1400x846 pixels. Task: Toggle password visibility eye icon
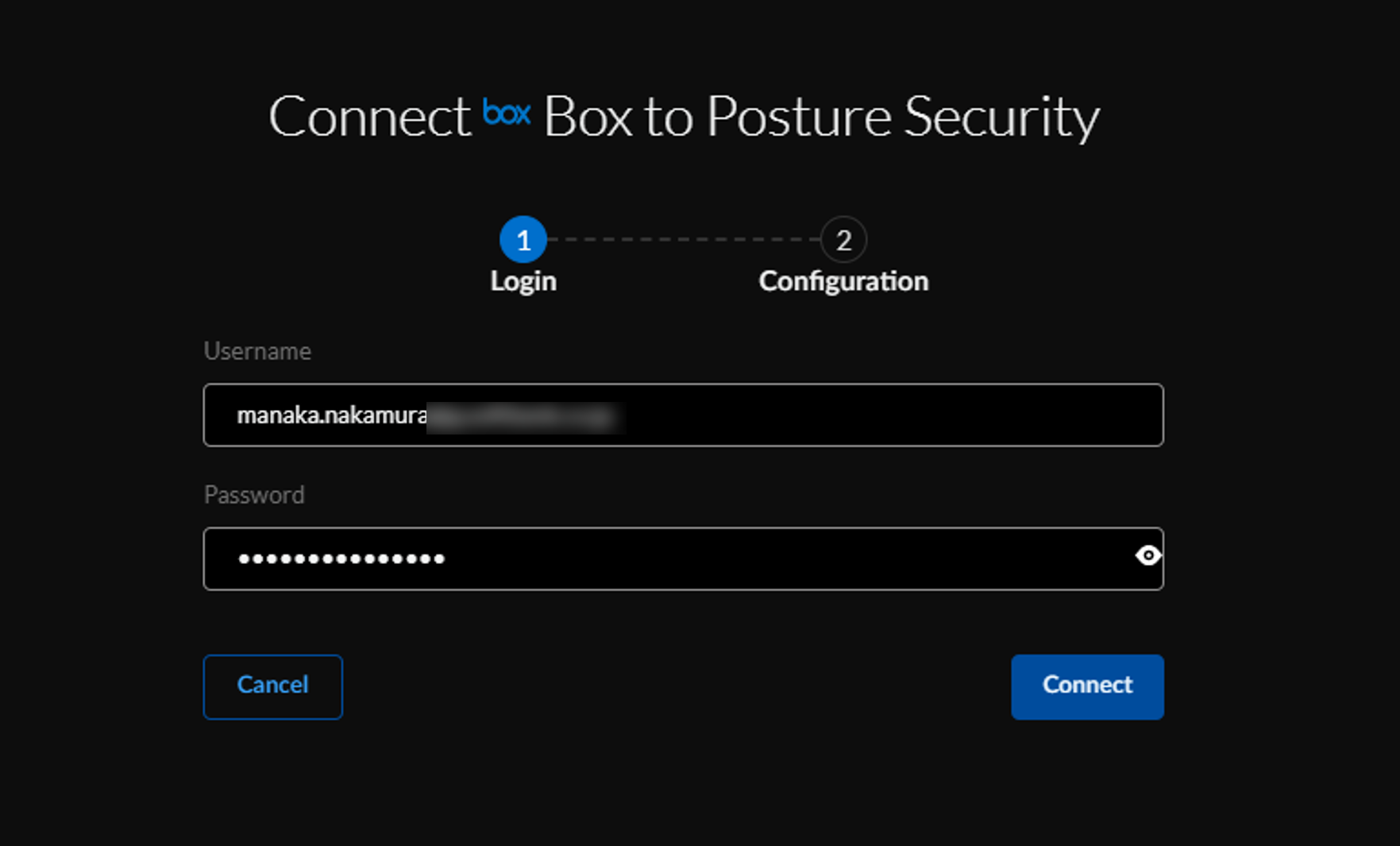point(1147,555)
